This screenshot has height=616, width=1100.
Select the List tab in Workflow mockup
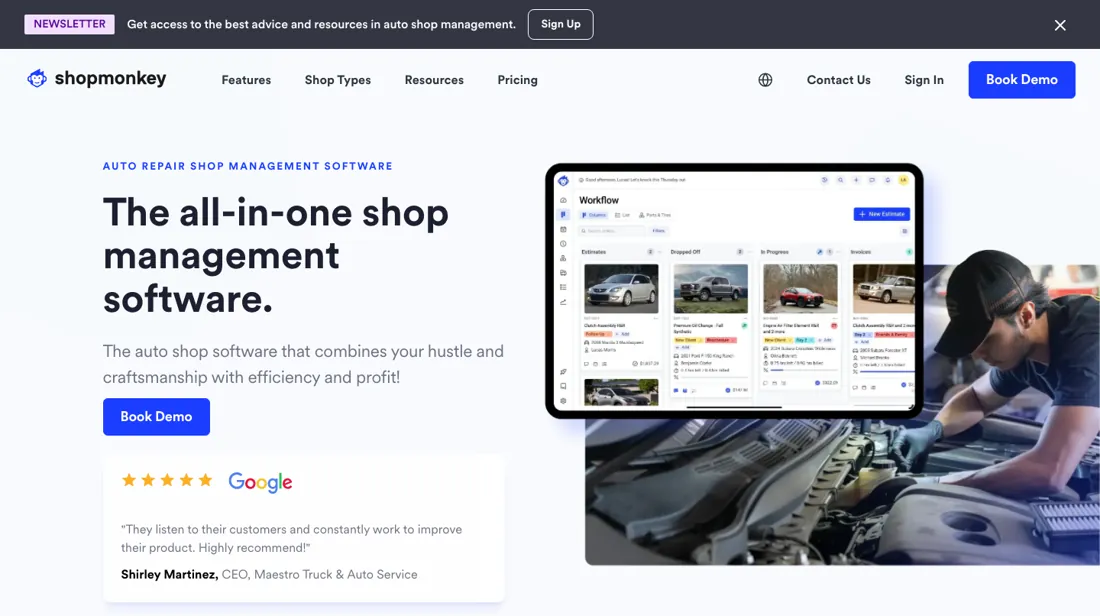click(623, 215)
